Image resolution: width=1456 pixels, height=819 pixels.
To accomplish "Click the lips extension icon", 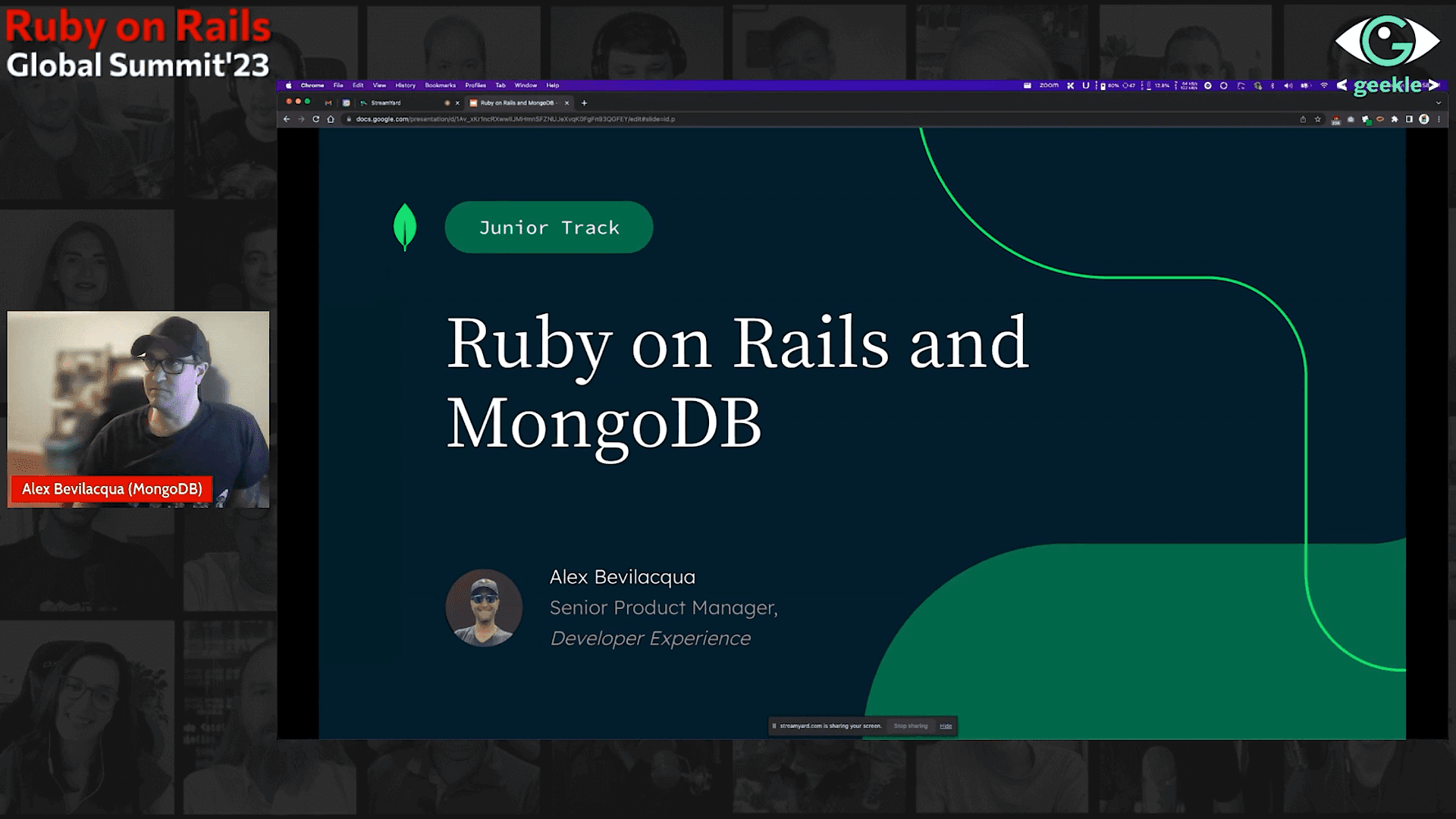I will coord(1380,119).
